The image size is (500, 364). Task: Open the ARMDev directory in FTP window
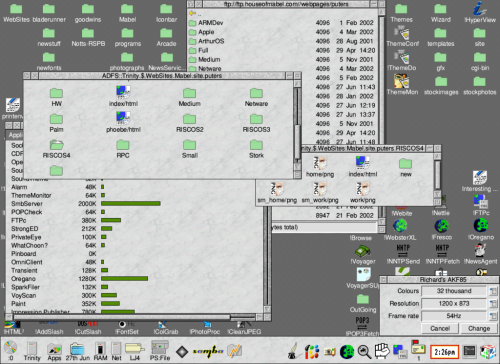pos(206,23)
